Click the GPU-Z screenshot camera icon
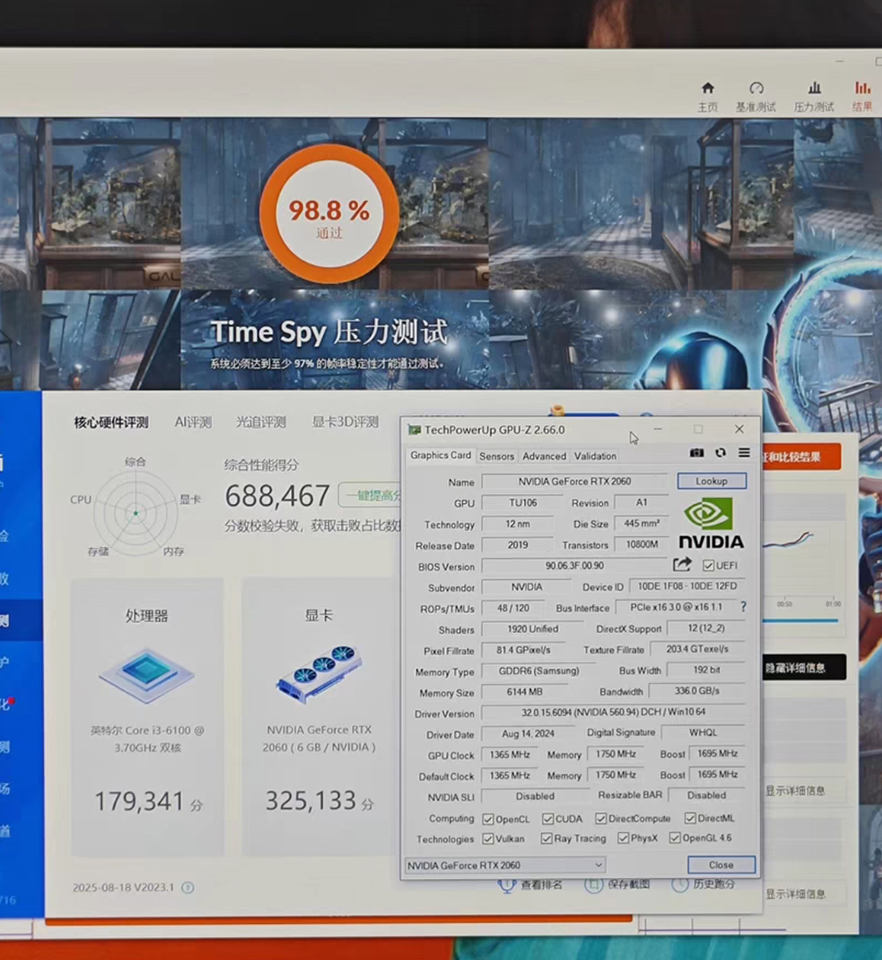This screenshot has width=882, height=960. coord(697,454)
